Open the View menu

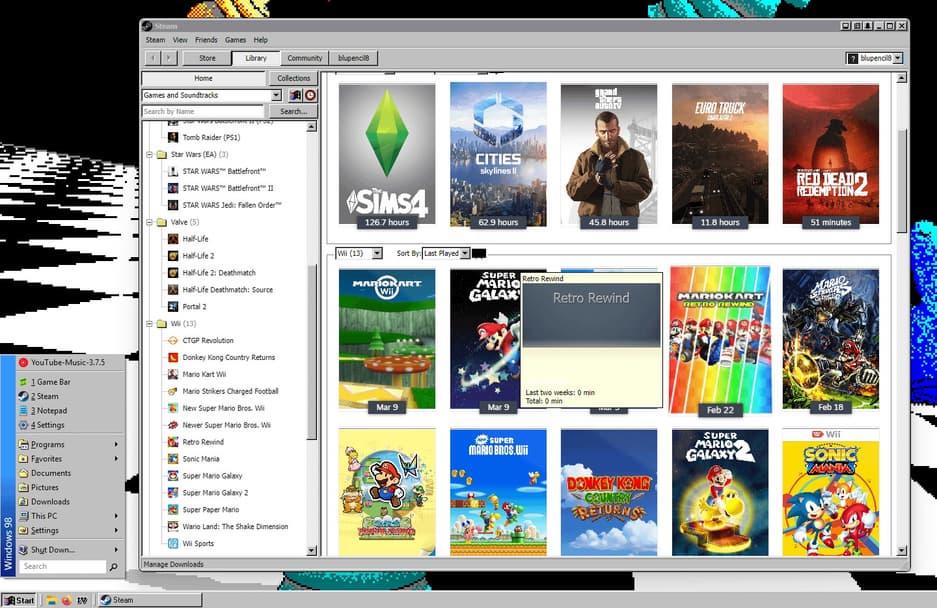(180, 40)
